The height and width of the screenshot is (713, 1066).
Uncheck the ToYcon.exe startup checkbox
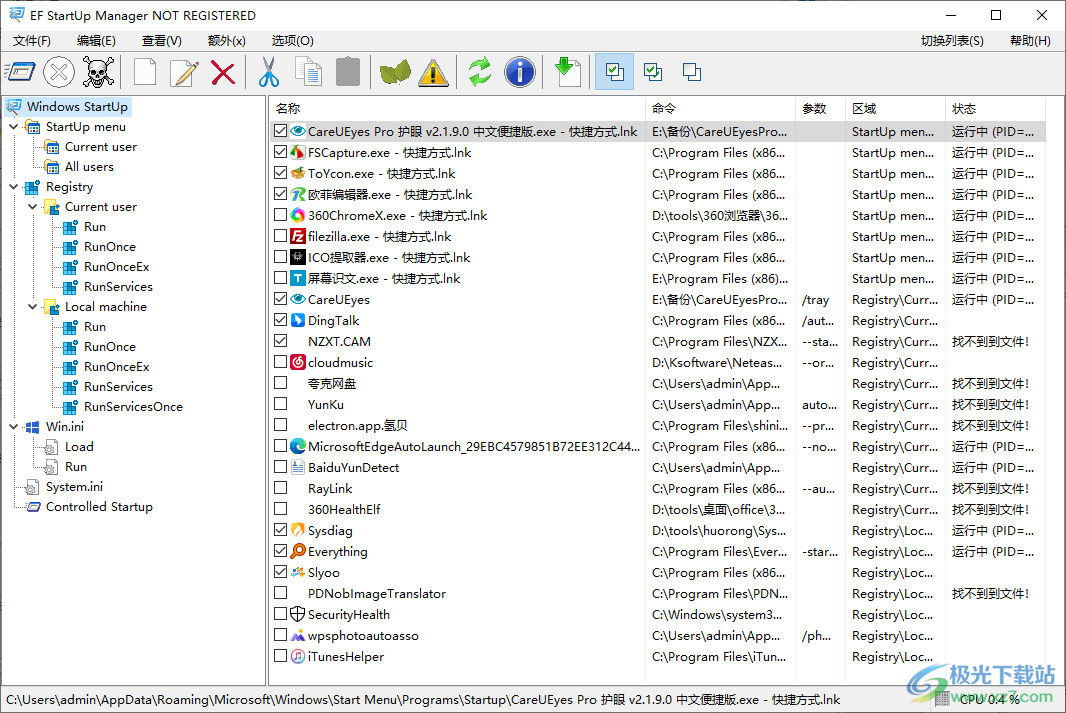[x=280, y=173]
